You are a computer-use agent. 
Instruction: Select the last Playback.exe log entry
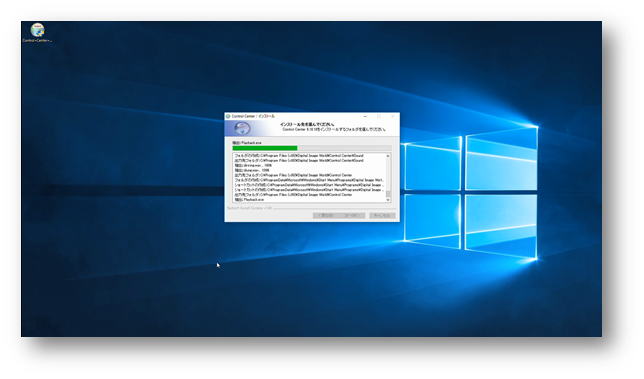pyautogui.click(x=249, y=200)
